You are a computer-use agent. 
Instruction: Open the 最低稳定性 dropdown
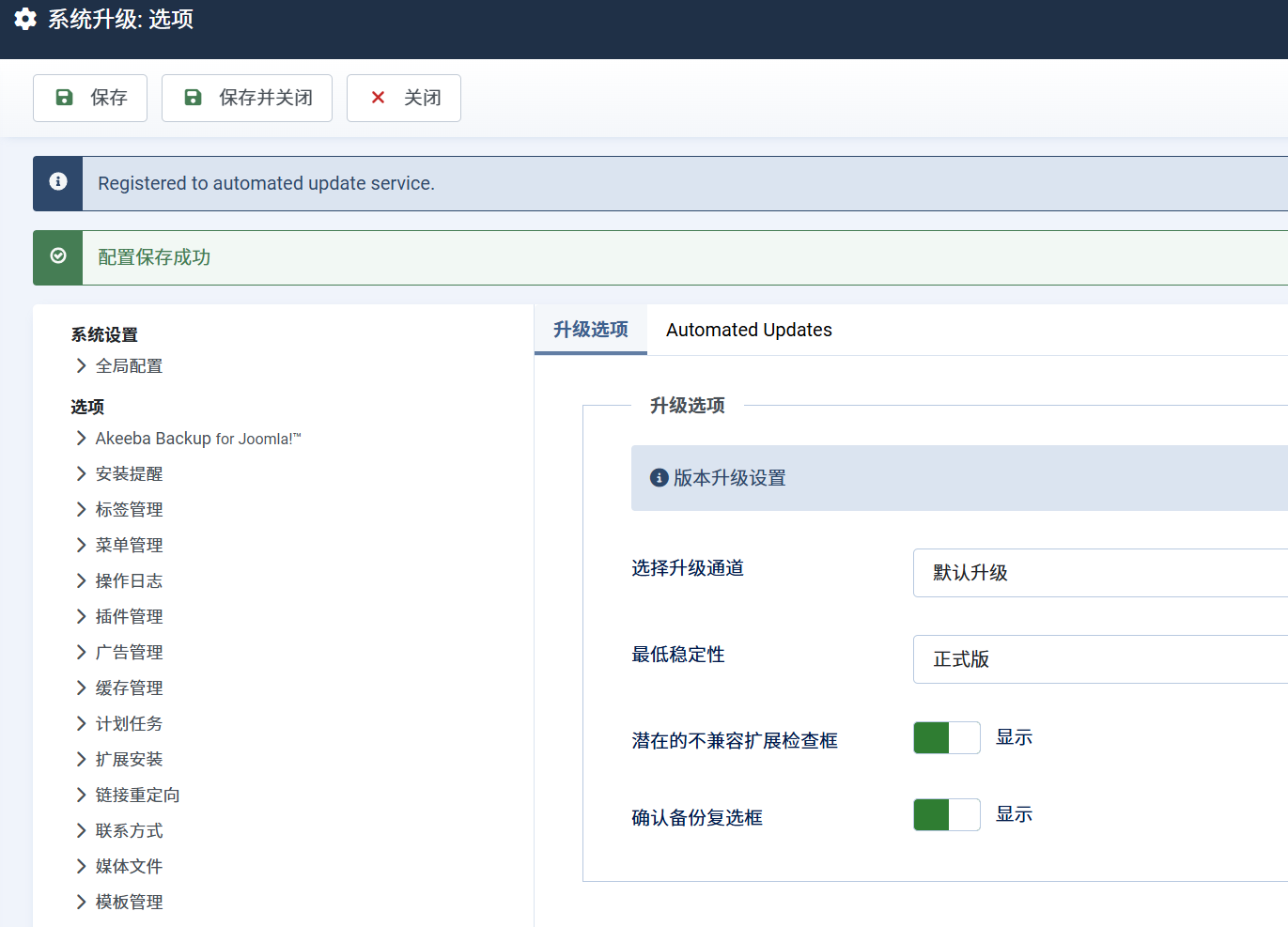1099,659
